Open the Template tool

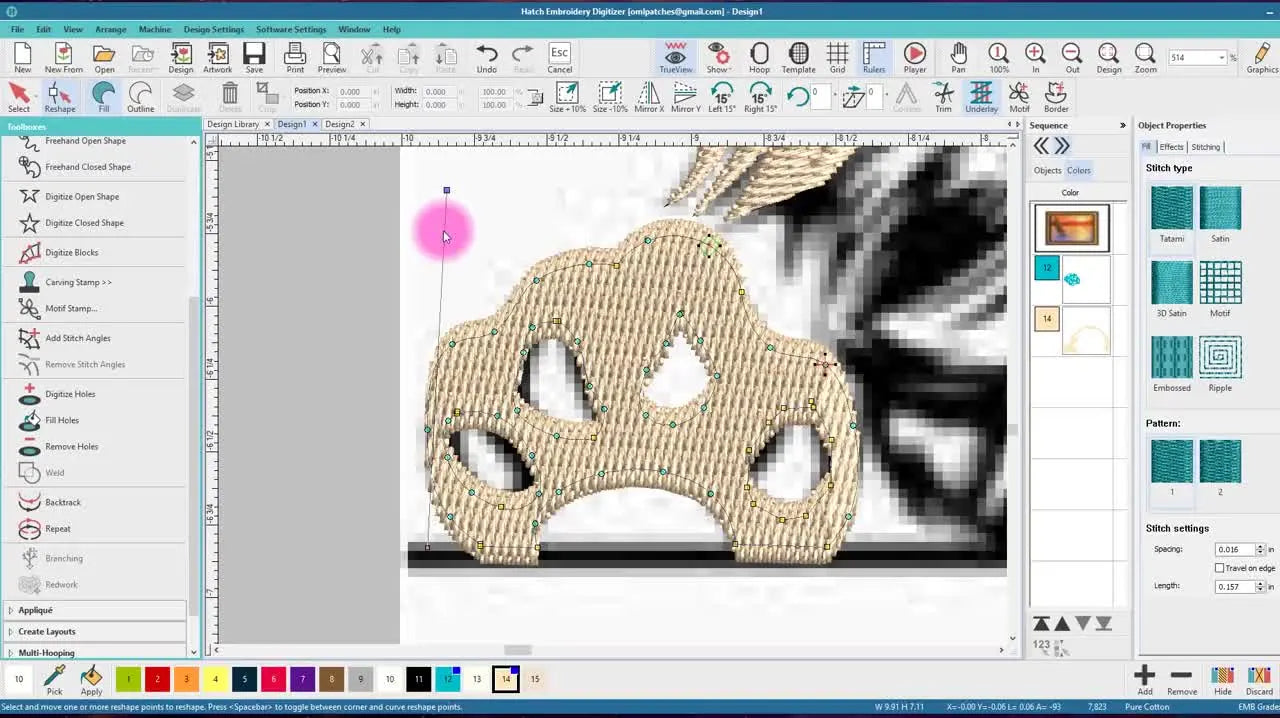798,58
